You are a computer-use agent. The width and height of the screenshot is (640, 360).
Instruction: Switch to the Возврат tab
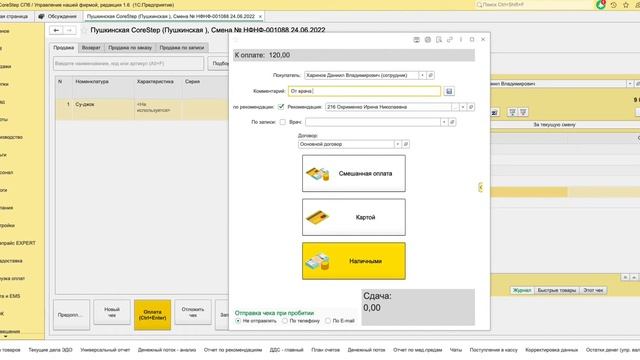coord(91,48)
